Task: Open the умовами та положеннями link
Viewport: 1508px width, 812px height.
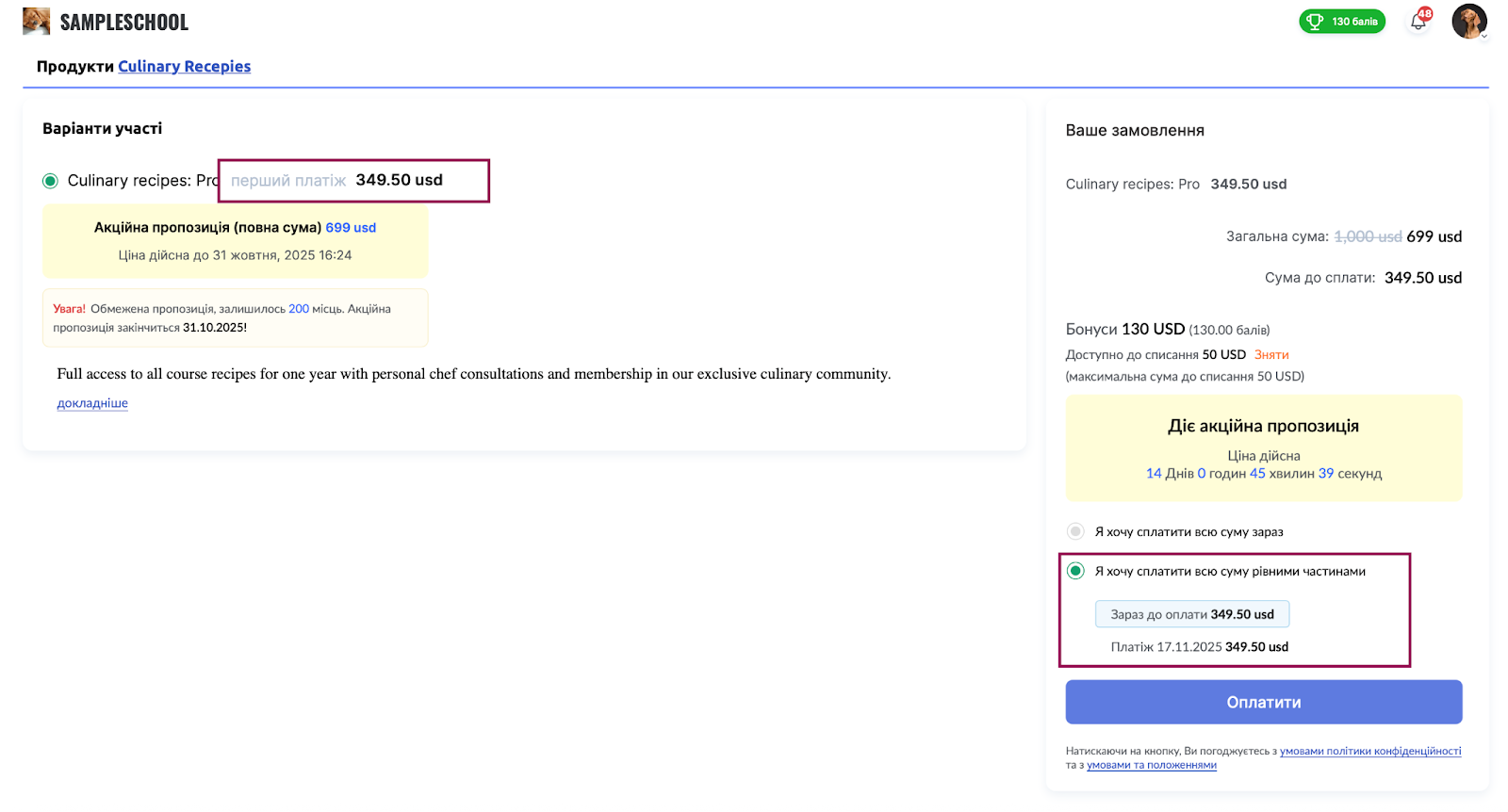Action: point(1151,765)
